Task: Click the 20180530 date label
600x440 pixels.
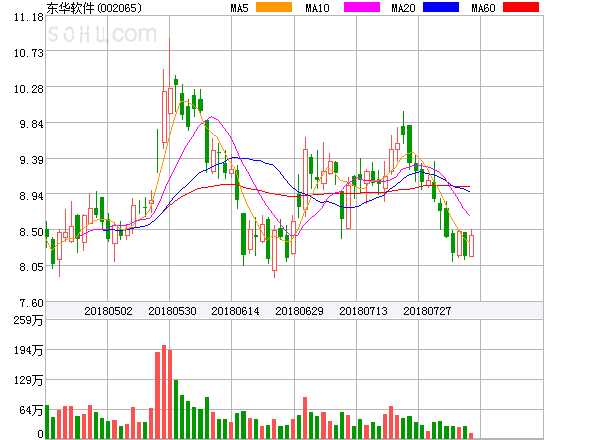Action: (172, 311)
